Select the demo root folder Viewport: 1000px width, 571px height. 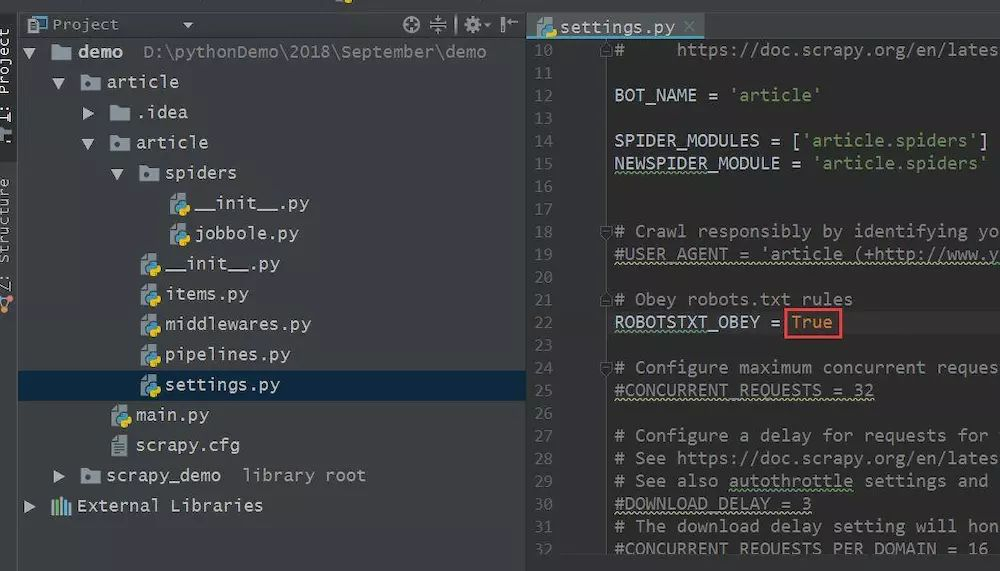pos(272,52)
